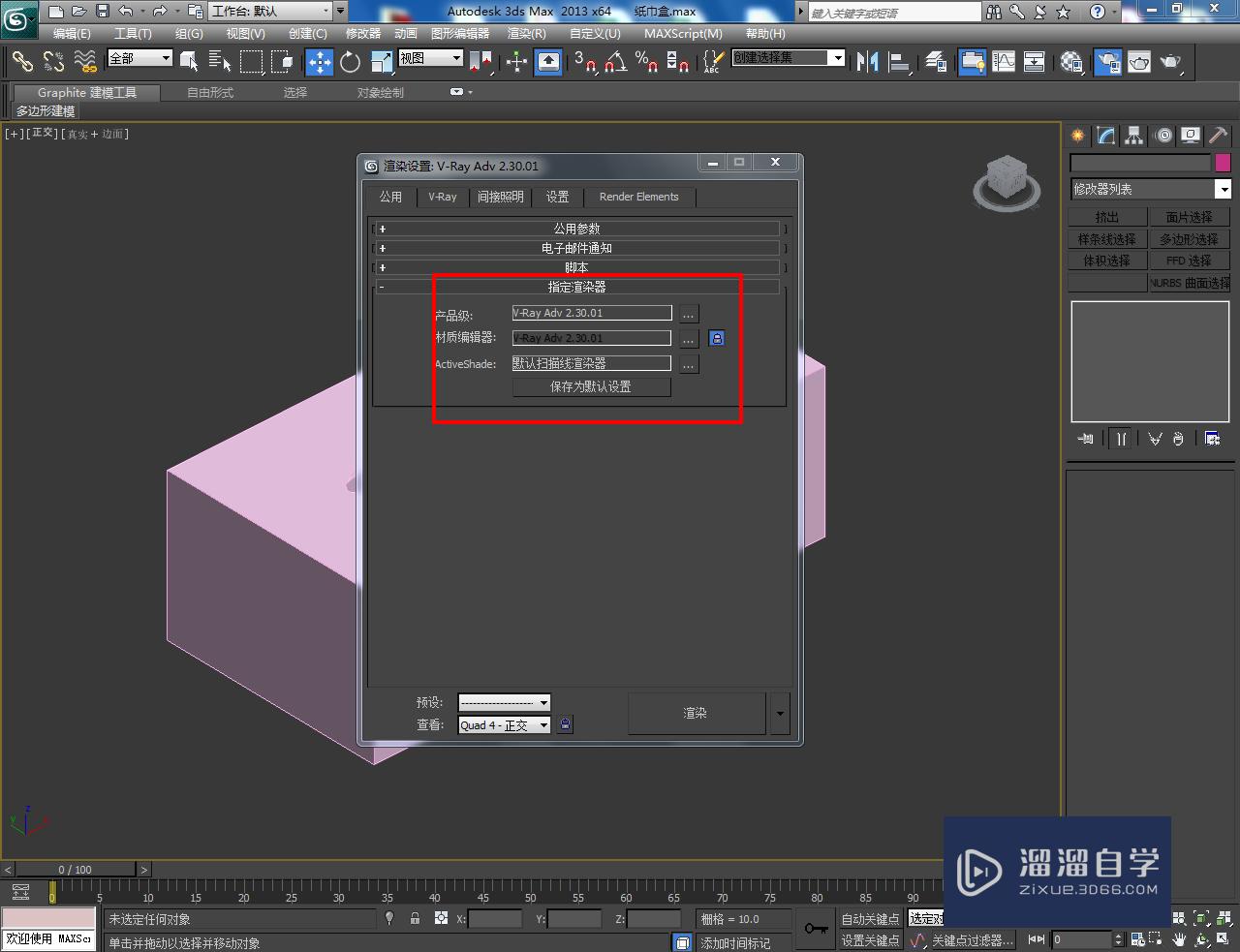Switch to the V-Ray tab

pyautogui.click(x=443, y=197)
